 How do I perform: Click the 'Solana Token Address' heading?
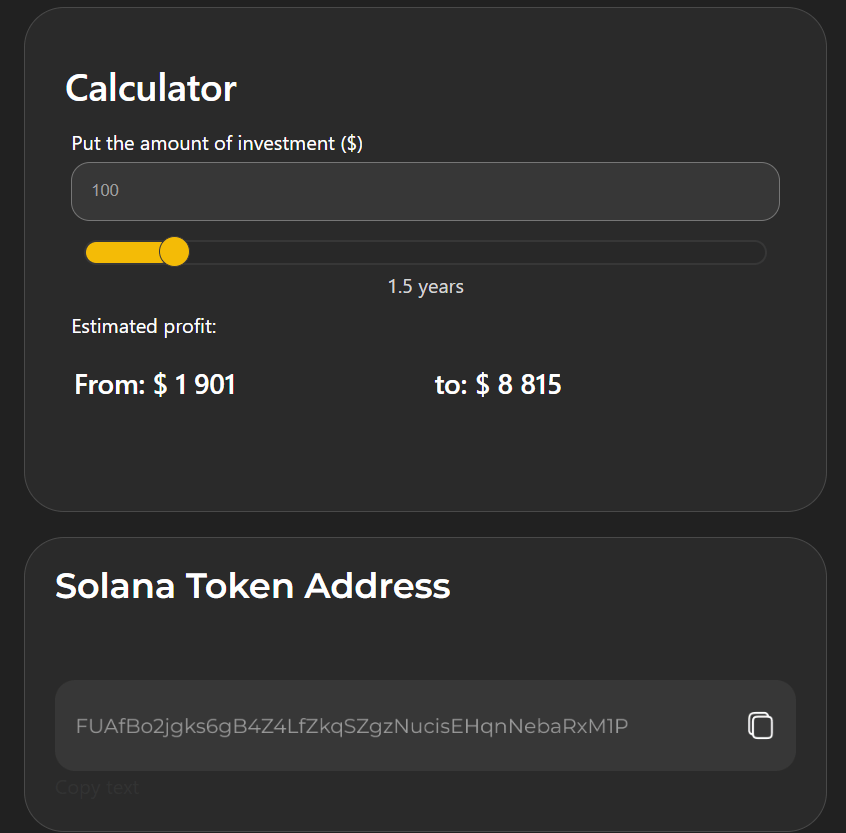[253, 586]
